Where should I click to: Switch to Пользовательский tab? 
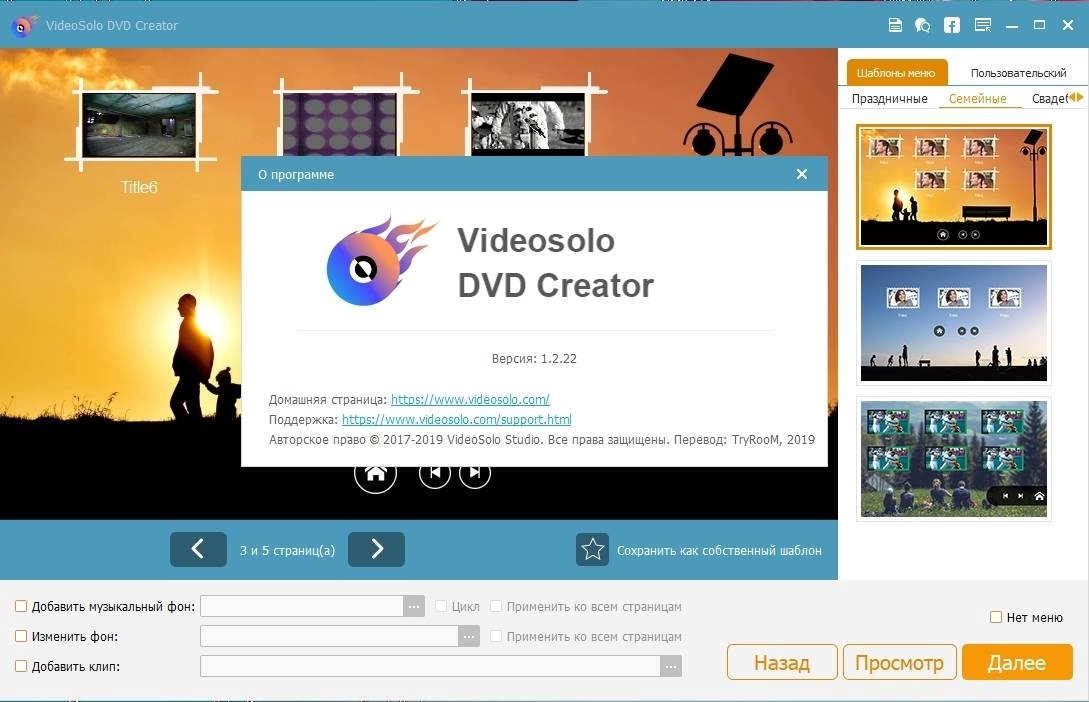pyautogui.click(x=1018, y=73)
